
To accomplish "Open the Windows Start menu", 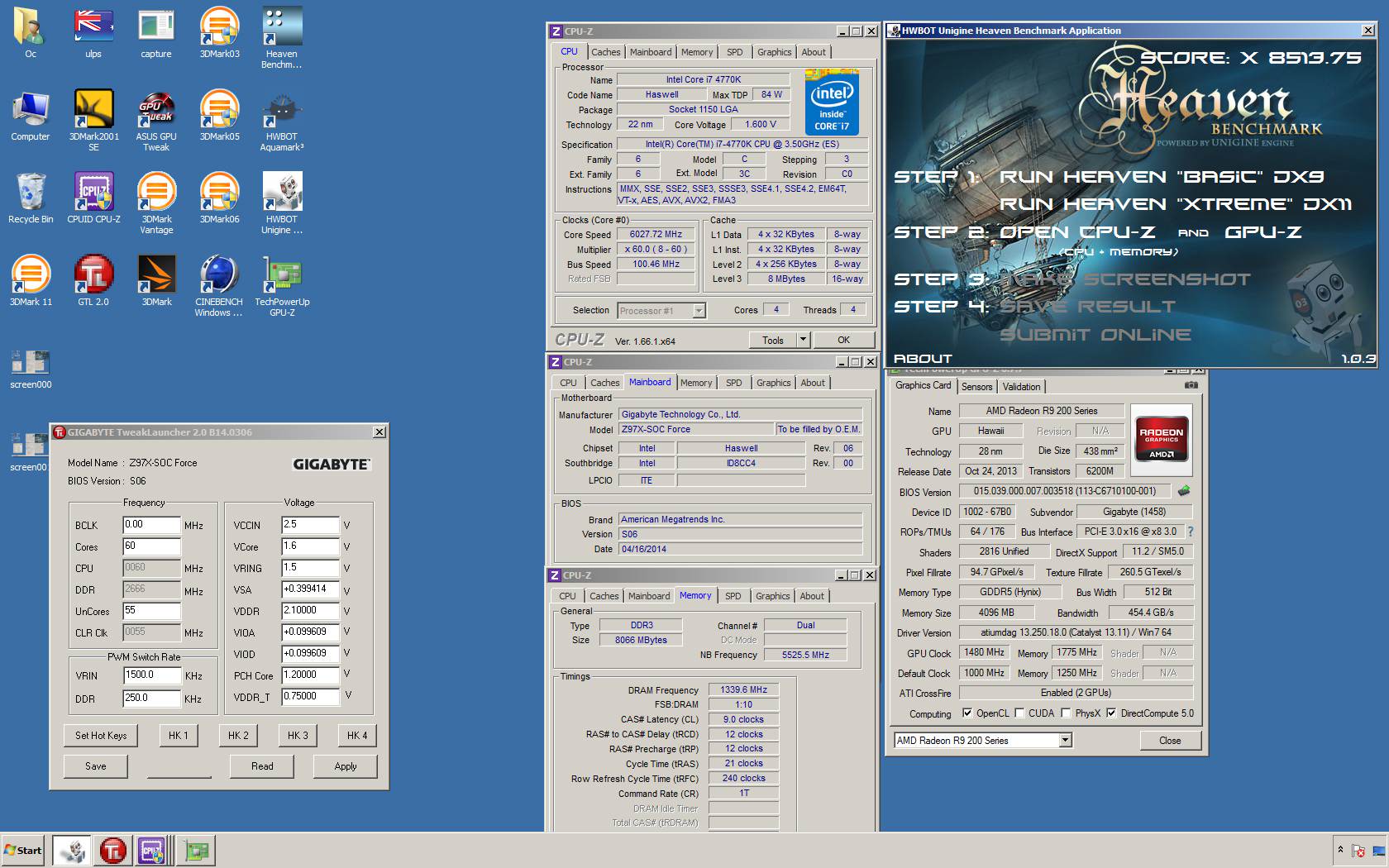I will click(23, 850).
